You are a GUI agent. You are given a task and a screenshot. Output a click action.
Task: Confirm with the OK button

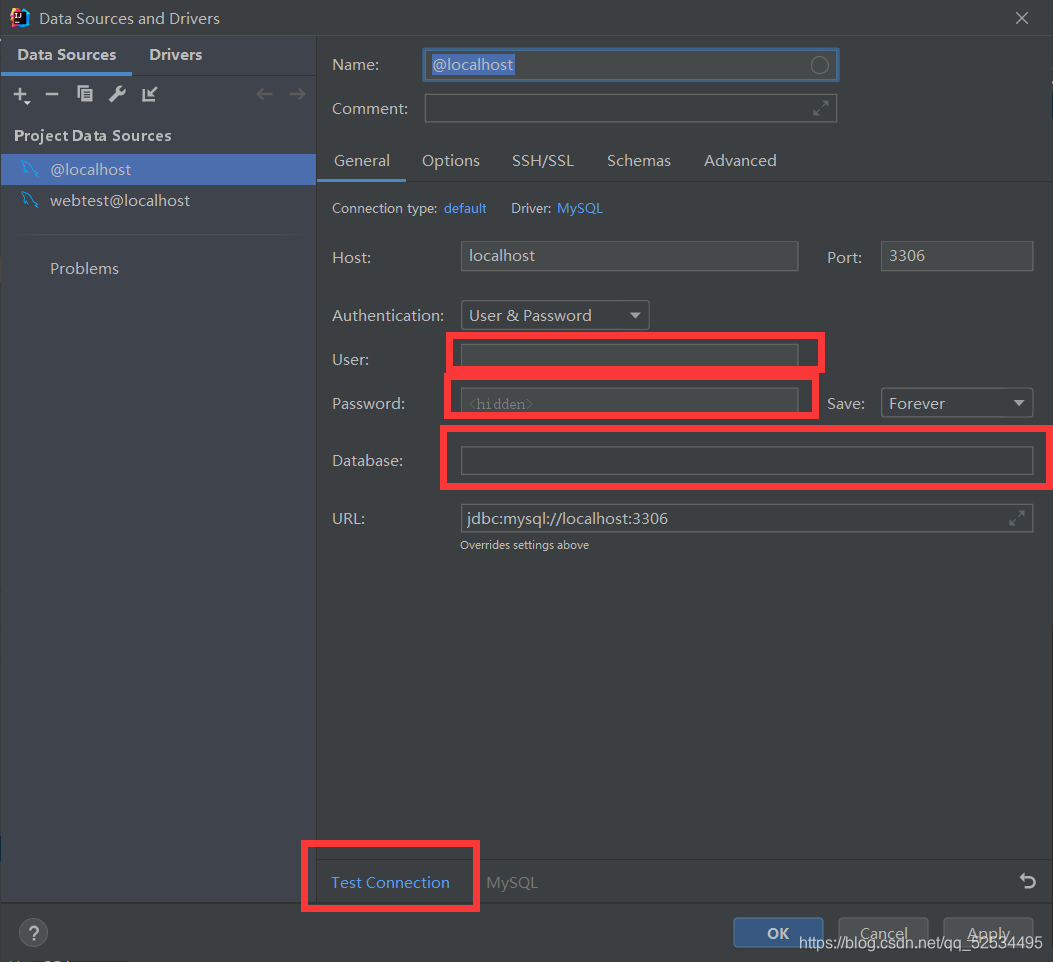(778, 932)
